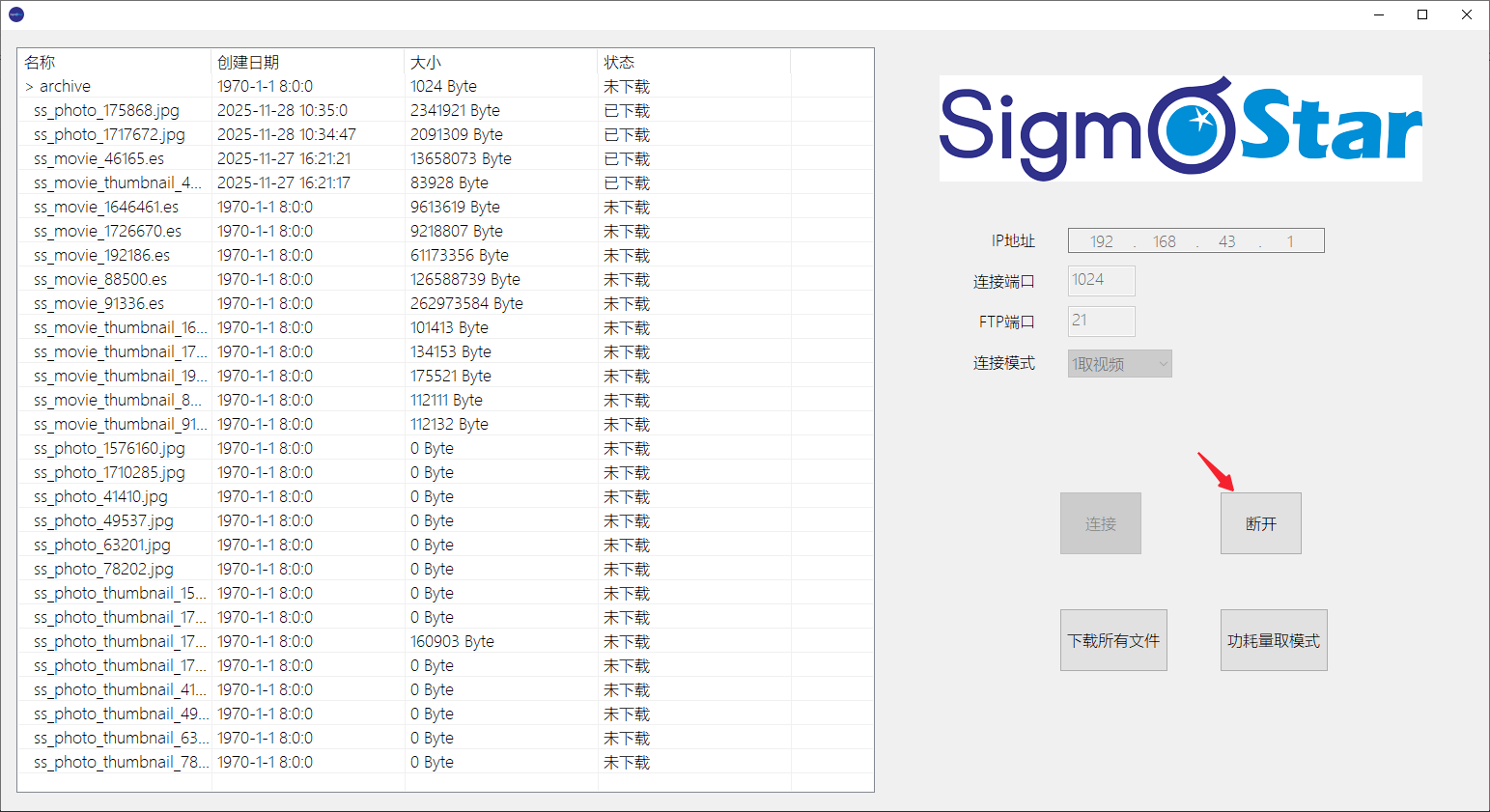
Task: Select the IP地址 input field
Action: (1195, 241)
